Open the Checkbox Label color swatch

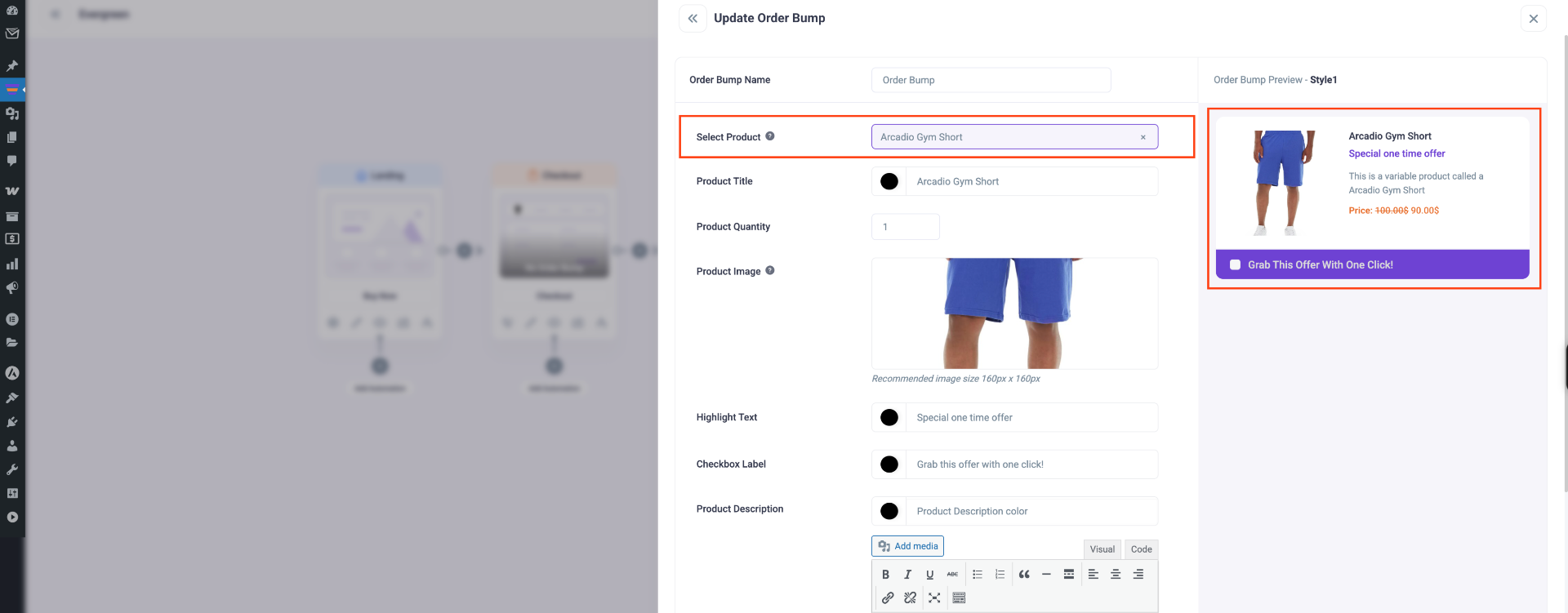coord(889,464)
